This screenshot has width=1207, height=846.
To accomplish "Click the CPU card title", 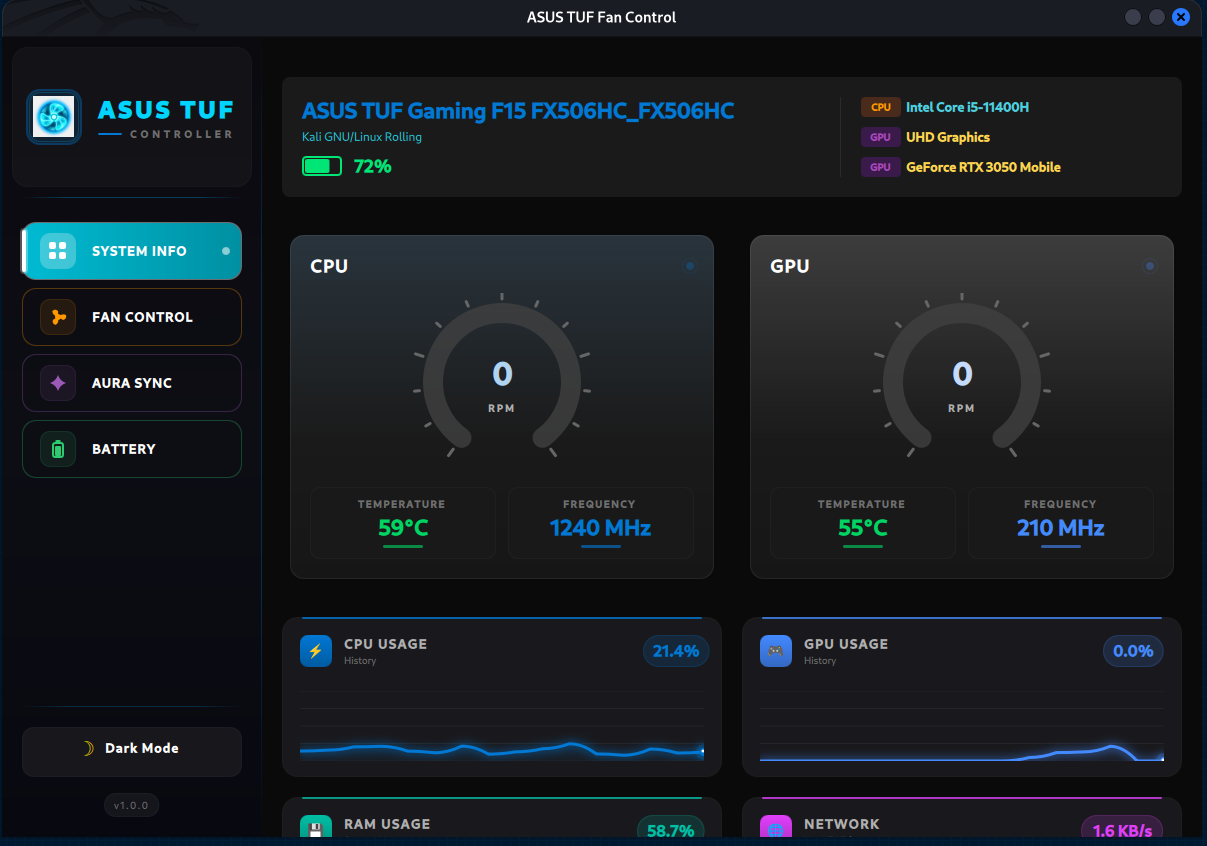I will pyautogui.click(x=329, y=266).
